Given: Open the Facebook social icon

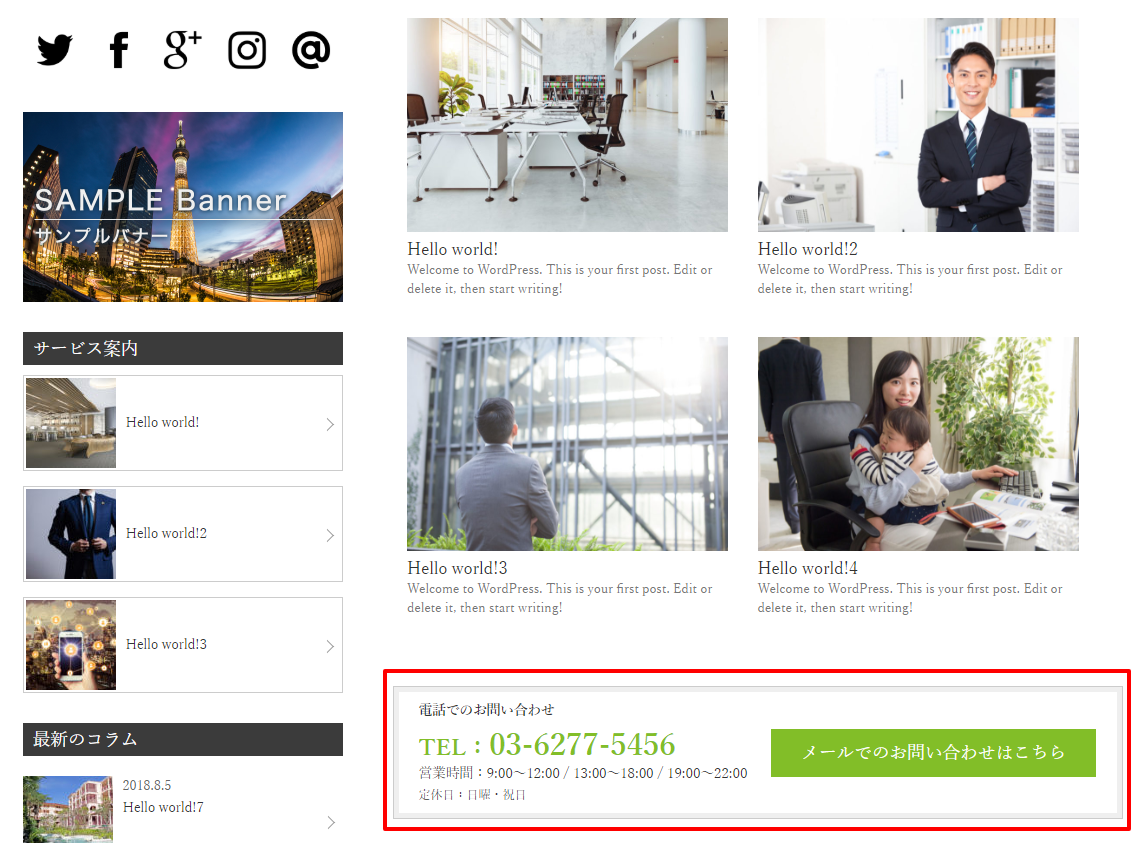Looking at the screenshot, I should [119, 50].
